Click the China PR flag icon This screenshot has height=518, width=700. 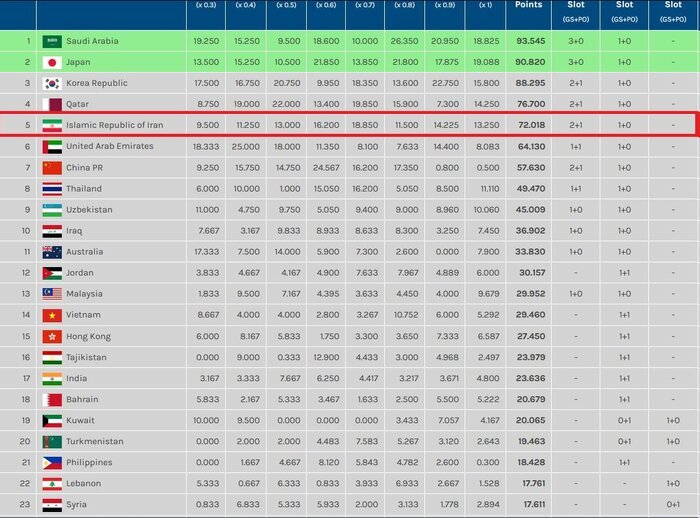point(52,168)
